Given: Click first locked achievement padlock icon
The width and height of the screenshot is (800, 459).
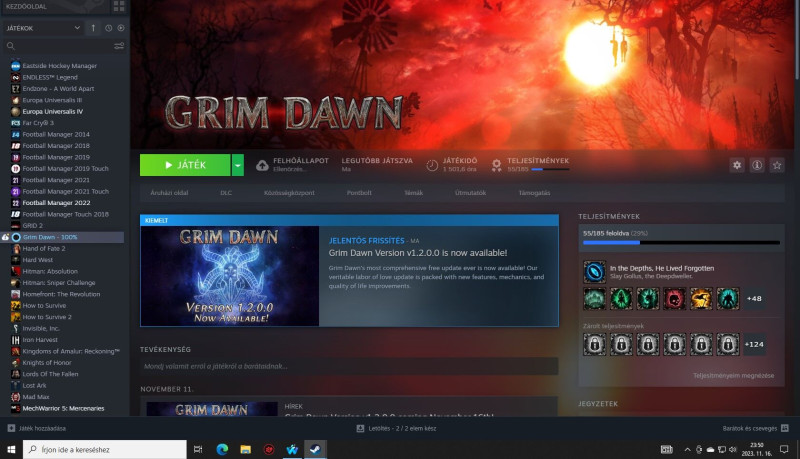Looking at the screenshot, I should click(594, 345).
